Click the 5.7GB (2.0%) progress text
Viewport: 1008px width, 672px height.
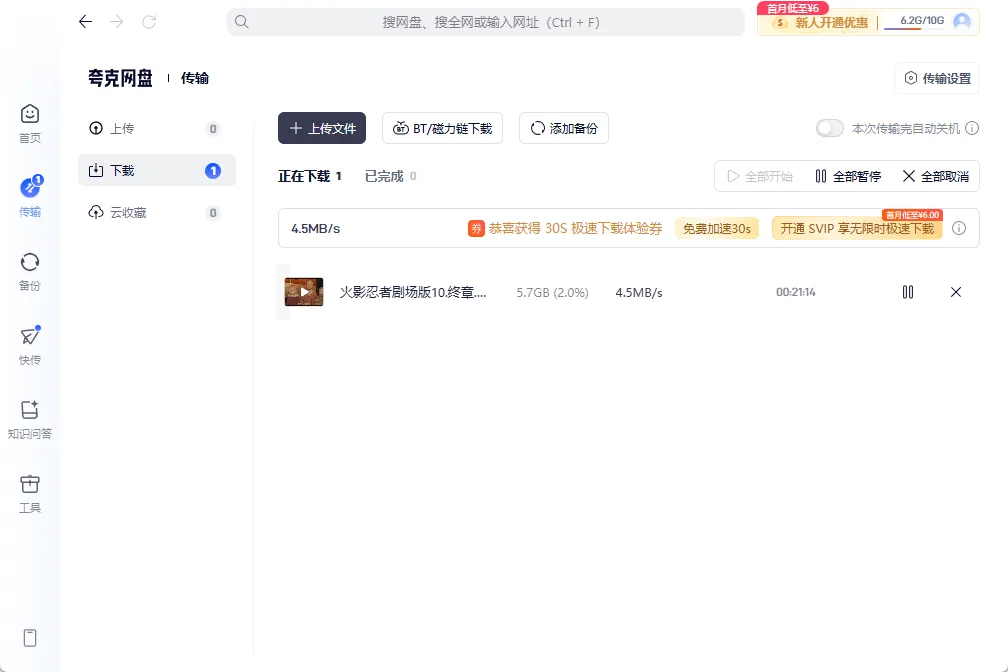(x=552, y=293)
